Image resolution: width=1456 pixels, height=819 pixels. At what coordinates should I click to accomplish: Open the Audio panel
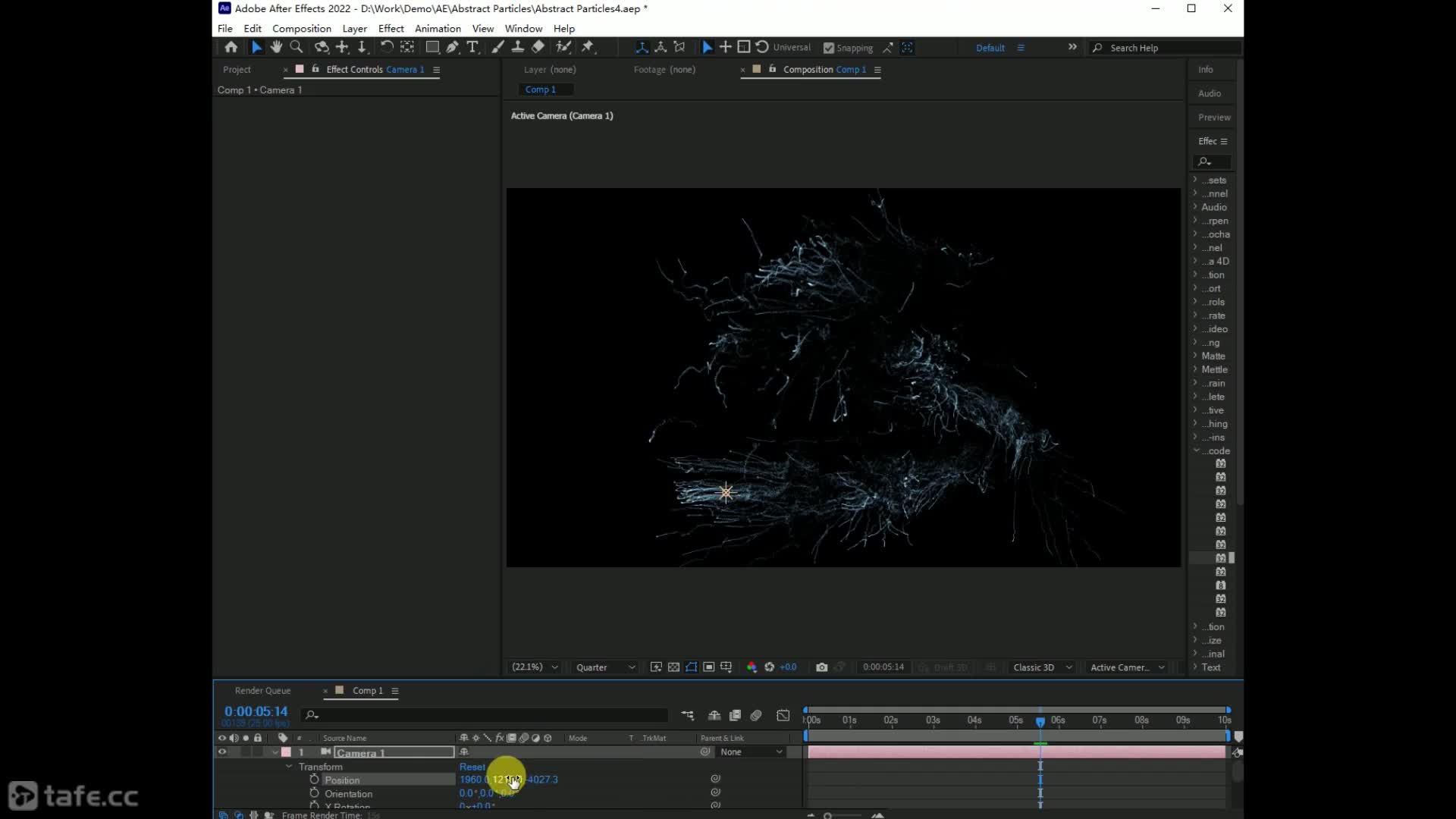1210,93
